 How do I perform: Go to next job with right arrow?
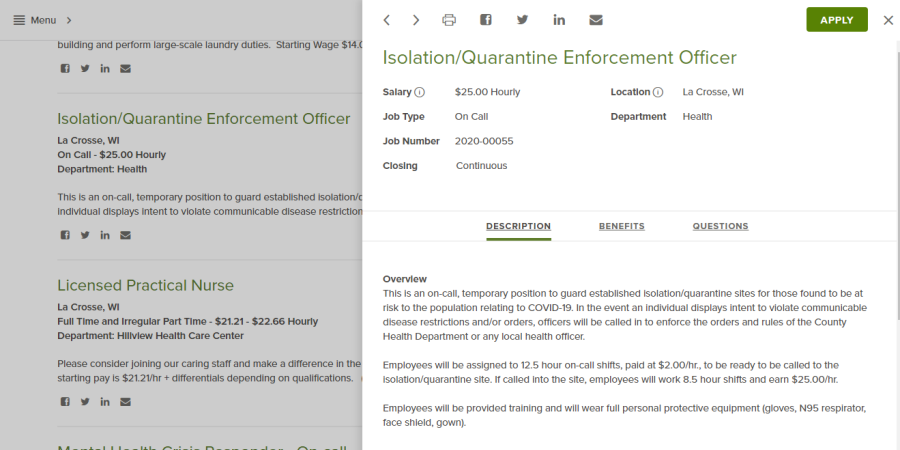pos(416,20)
